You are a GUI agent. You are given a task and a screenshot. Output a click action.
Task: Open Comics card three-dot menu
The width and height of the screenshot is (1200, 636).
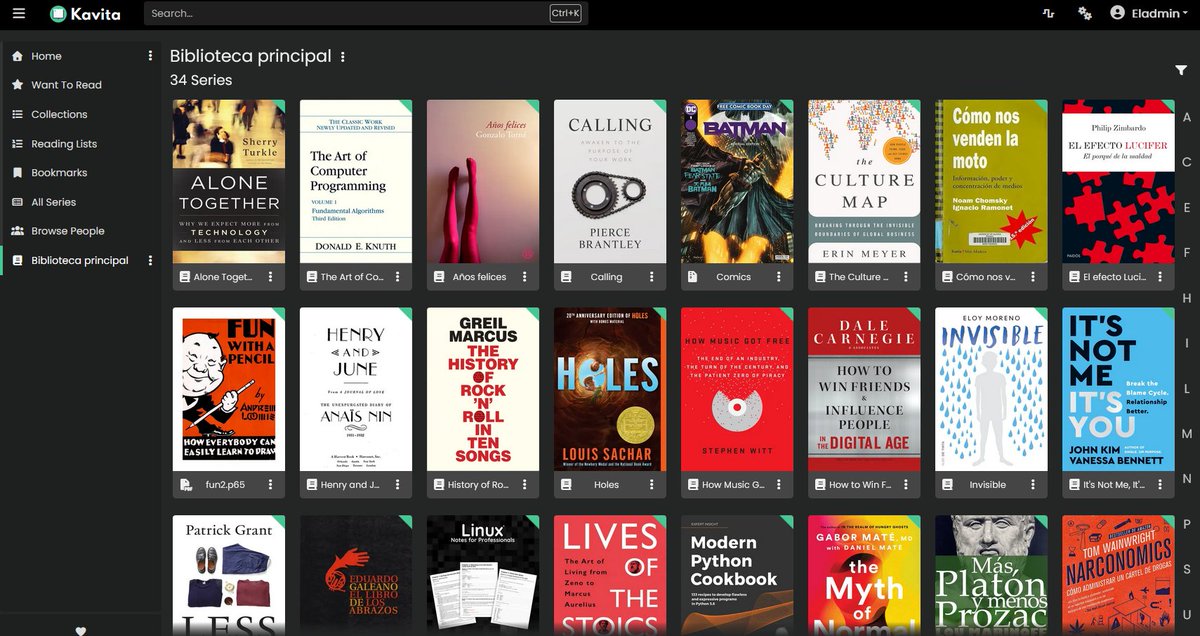click(x=778, y=277)
